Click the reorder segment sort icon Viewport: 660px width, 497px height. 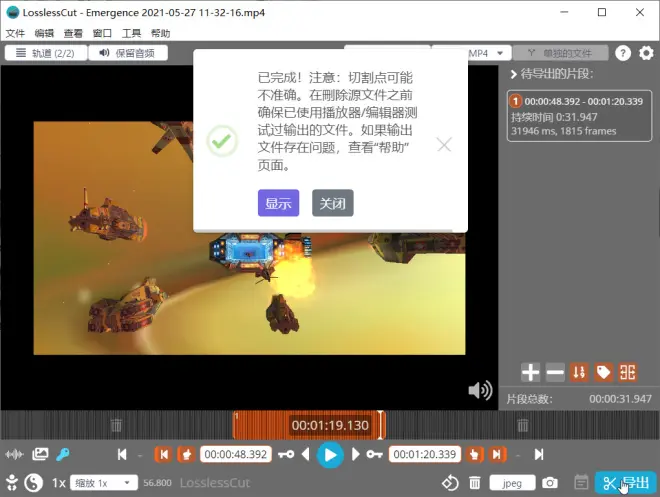pos(579,372)
